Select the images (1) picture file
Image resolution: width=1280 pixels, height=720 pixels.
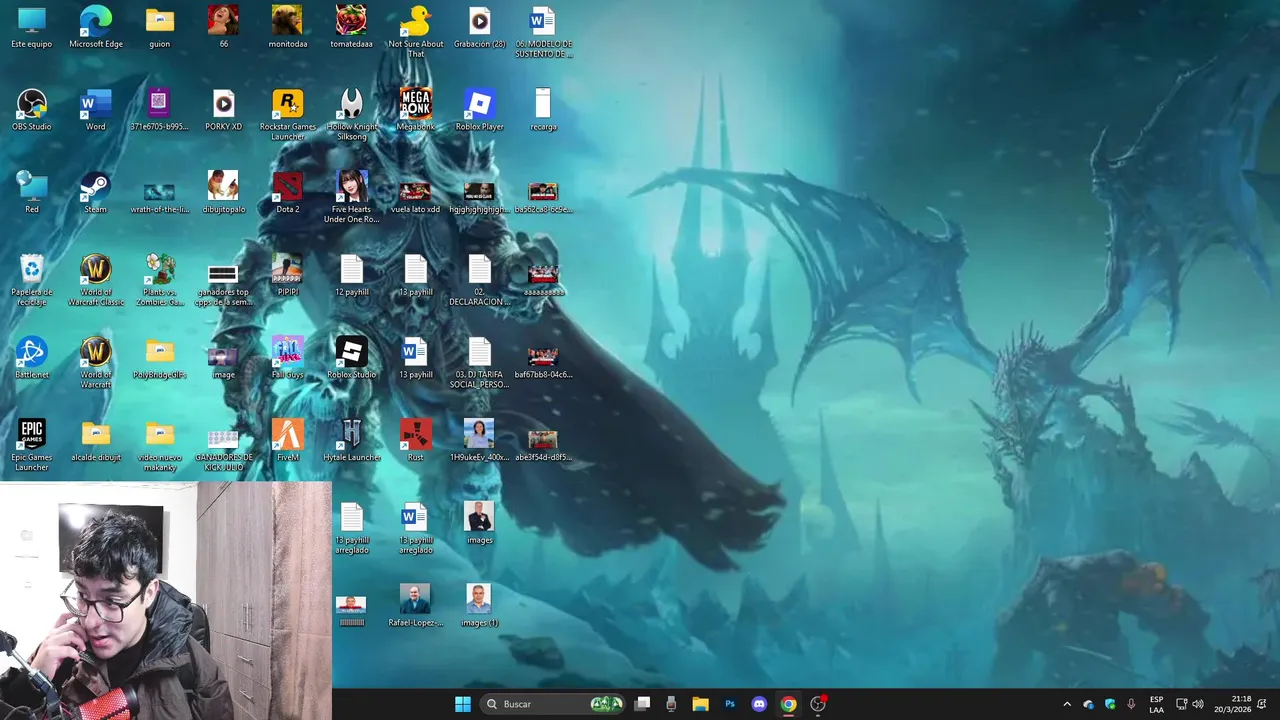(479, 606)
